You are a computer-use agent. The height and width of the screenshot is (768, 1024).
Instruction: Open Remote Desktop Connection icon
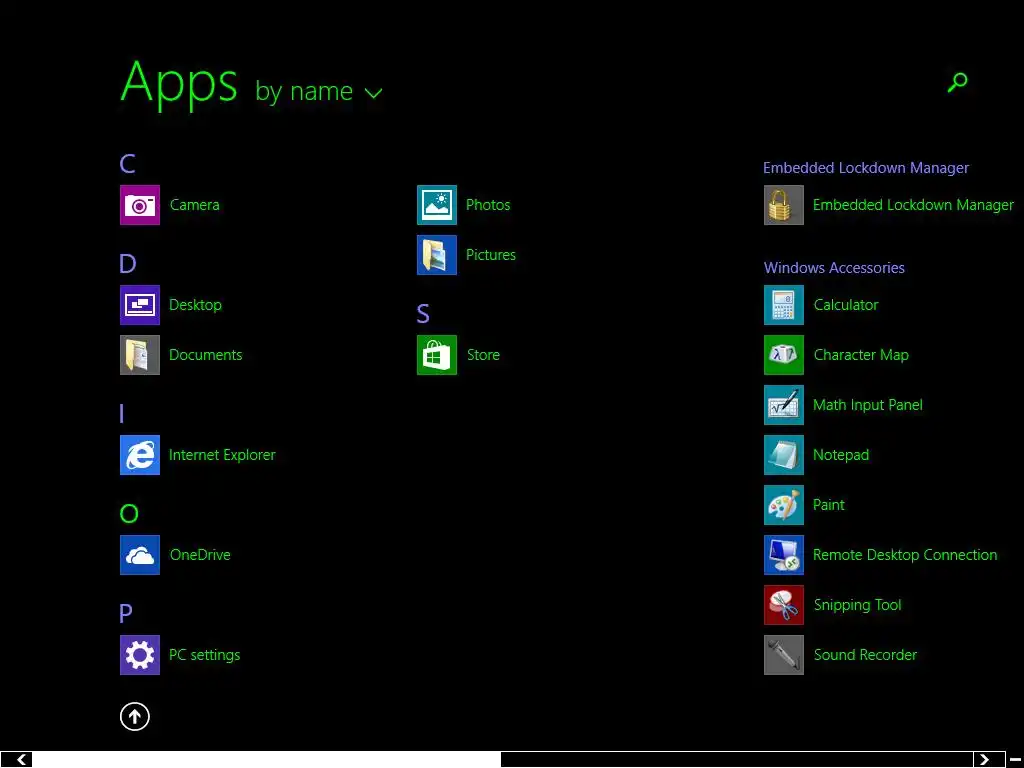pos(784,555)
